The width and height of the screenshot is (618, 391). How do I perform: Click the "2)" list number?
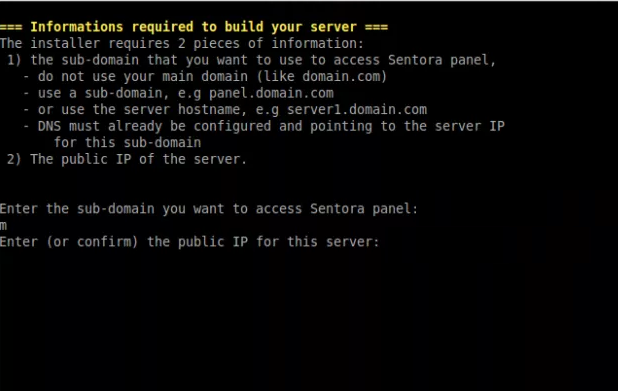tap(14, 159)
